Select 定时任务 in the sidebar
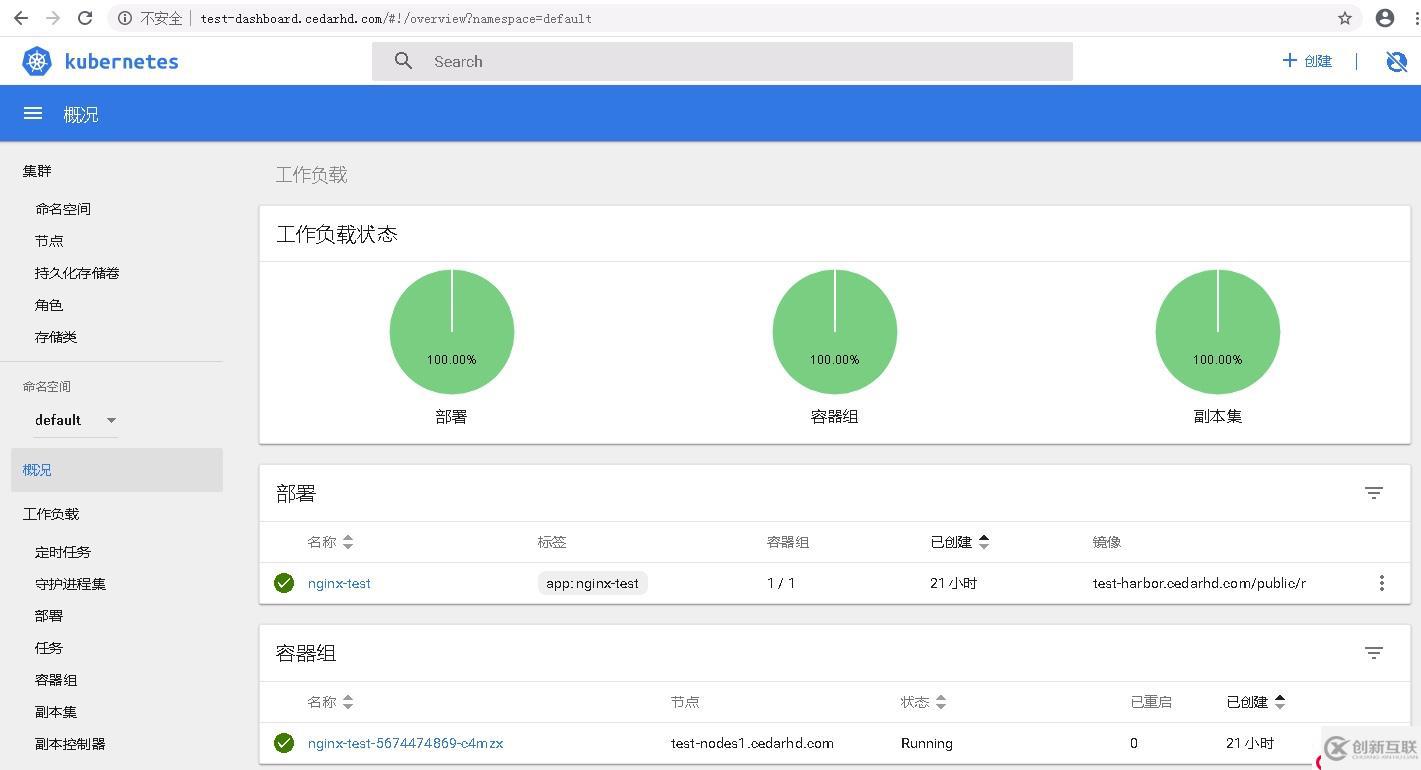The image size is (1421, 770). 63,552
